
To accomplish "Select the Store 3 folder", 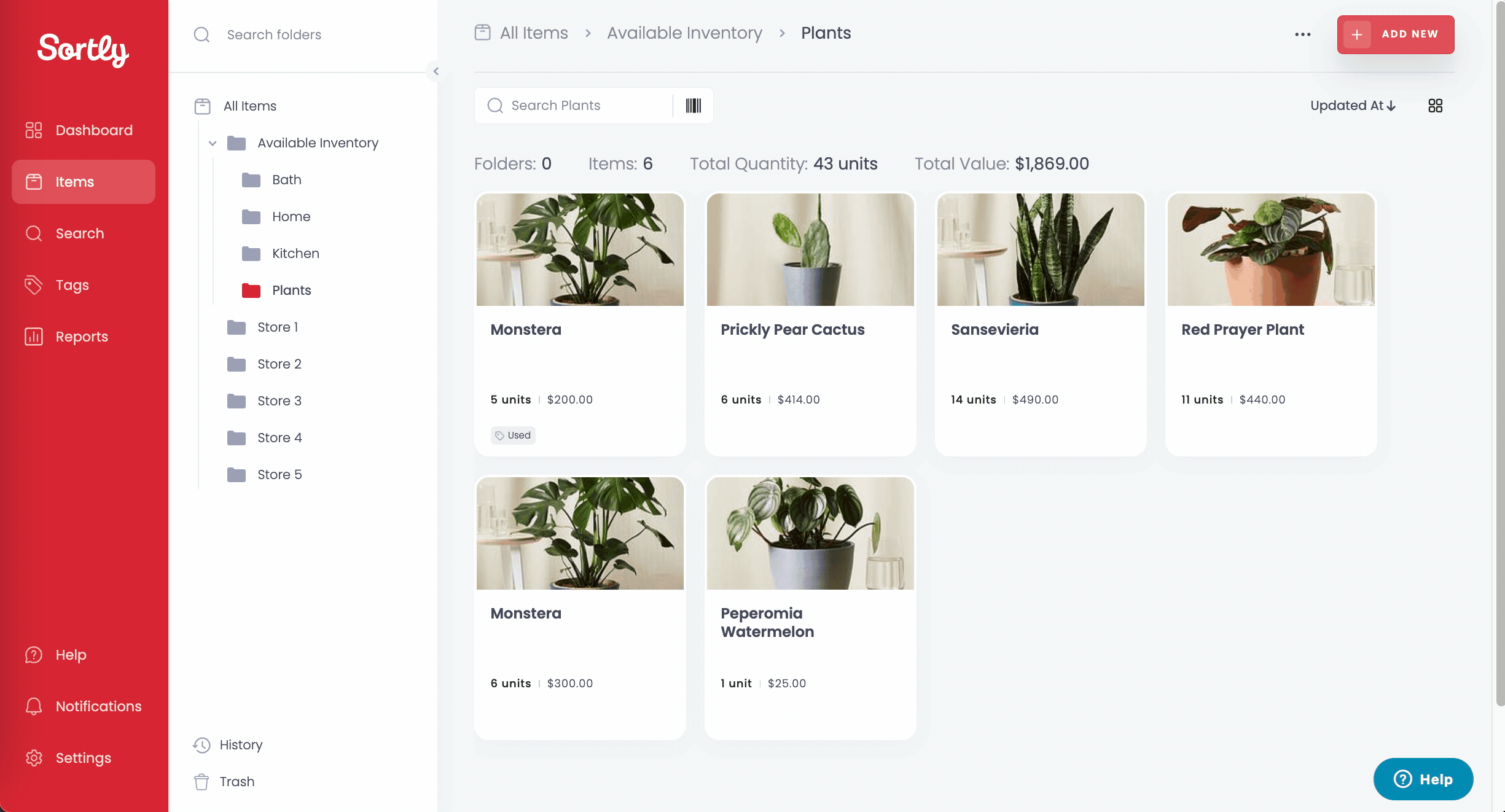I will (279, 400).
